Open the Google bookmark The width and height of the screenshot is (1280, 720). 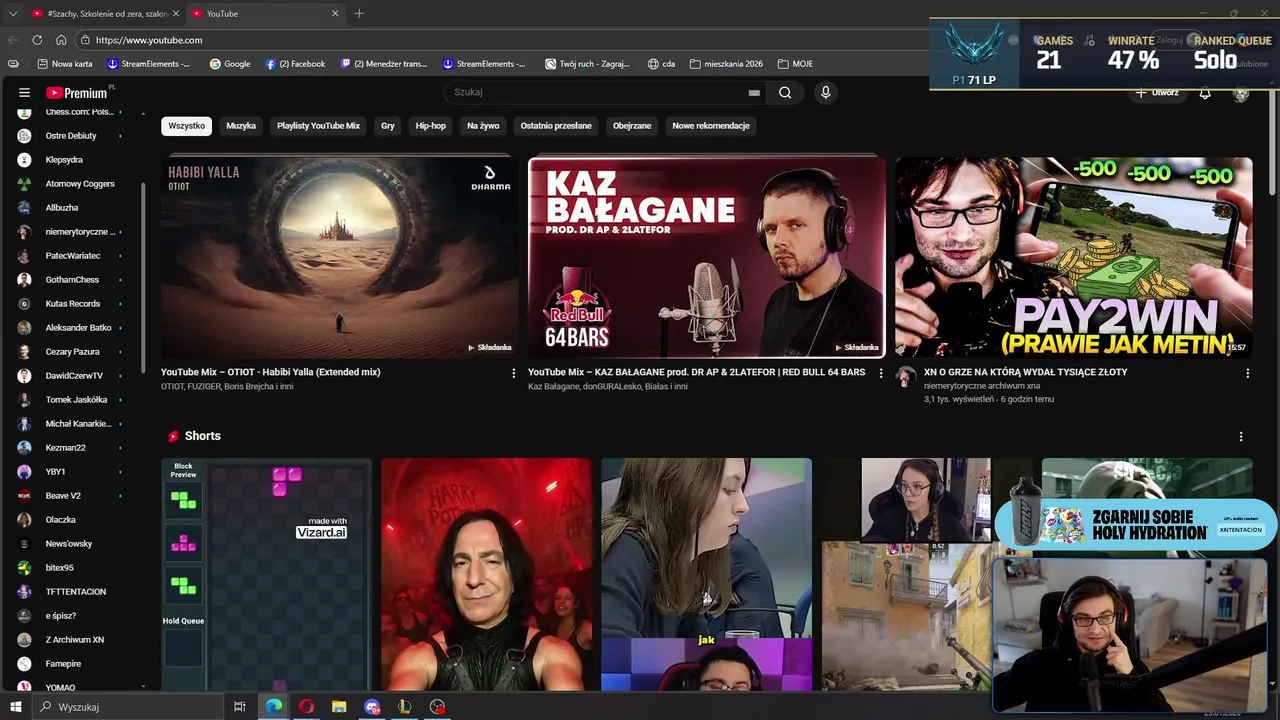coord(230,64)
